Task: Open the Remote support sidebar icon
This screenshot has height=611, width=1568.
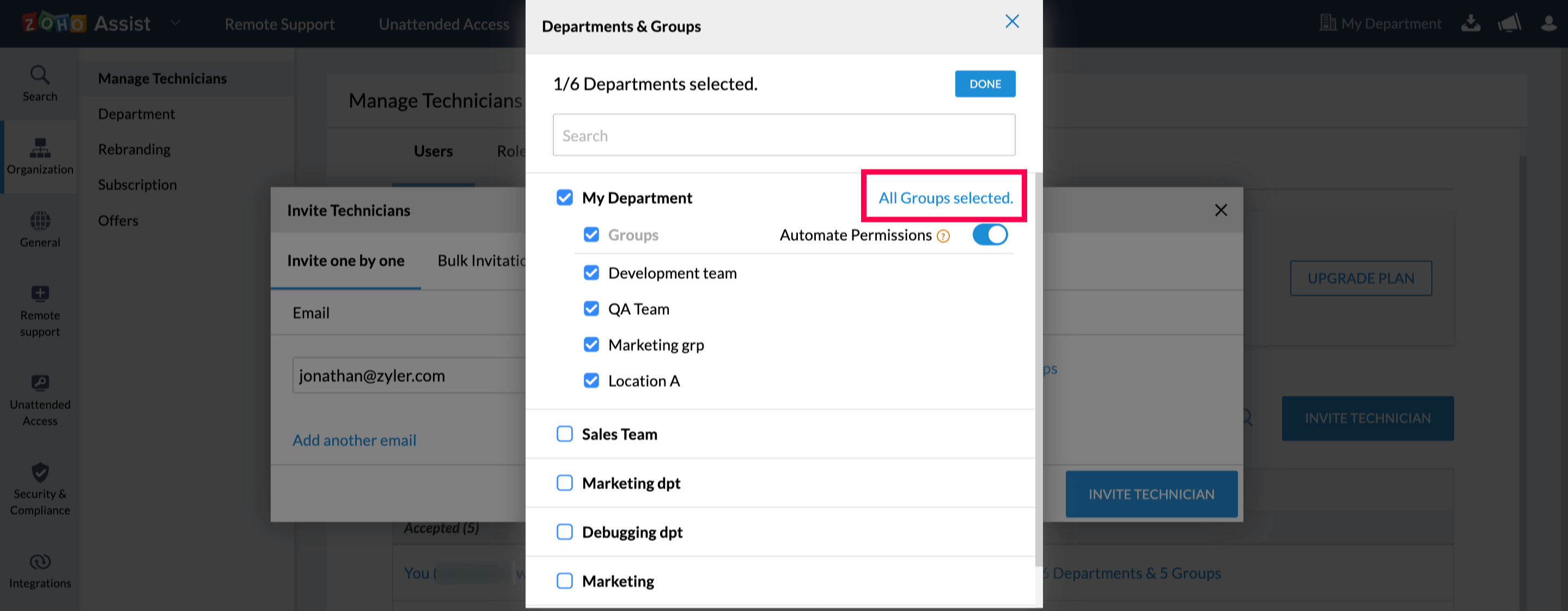Action: (40, 294)
